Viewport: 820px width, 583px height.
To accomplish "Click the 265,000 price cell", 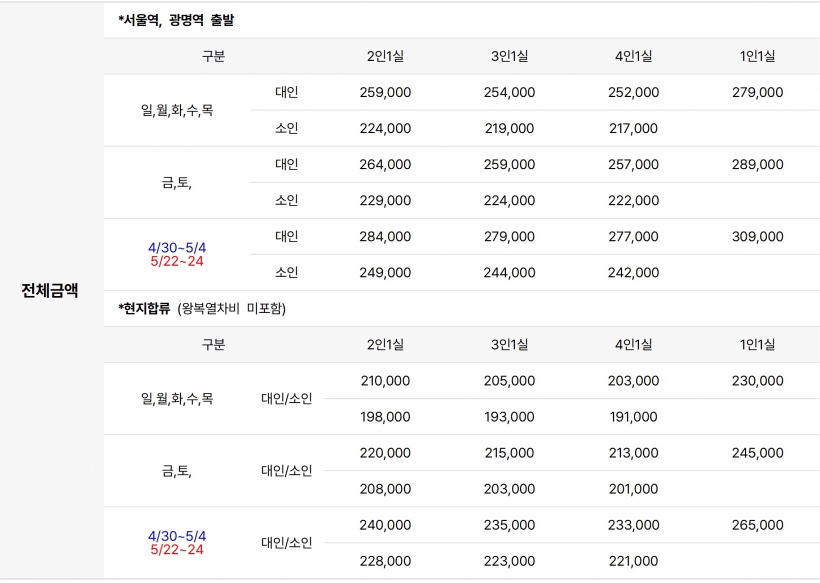I will coord(757,524).
